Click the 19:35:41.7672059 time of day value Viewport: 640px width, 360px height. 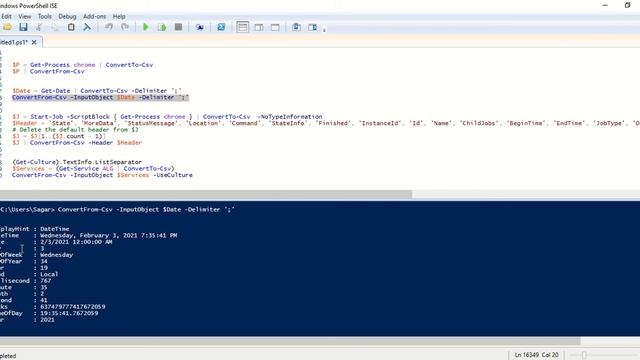pyautogui.click(x=69, y=313)
